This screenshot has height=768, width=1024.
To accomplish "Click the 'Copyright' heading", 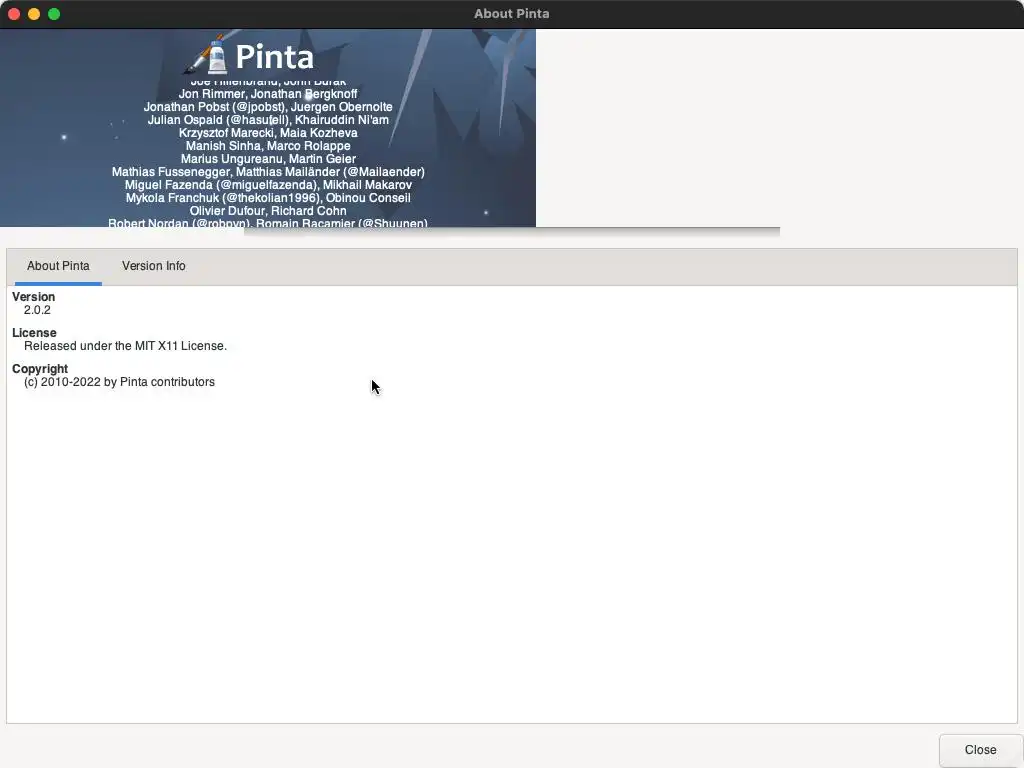I will click(x=40, y=369).
